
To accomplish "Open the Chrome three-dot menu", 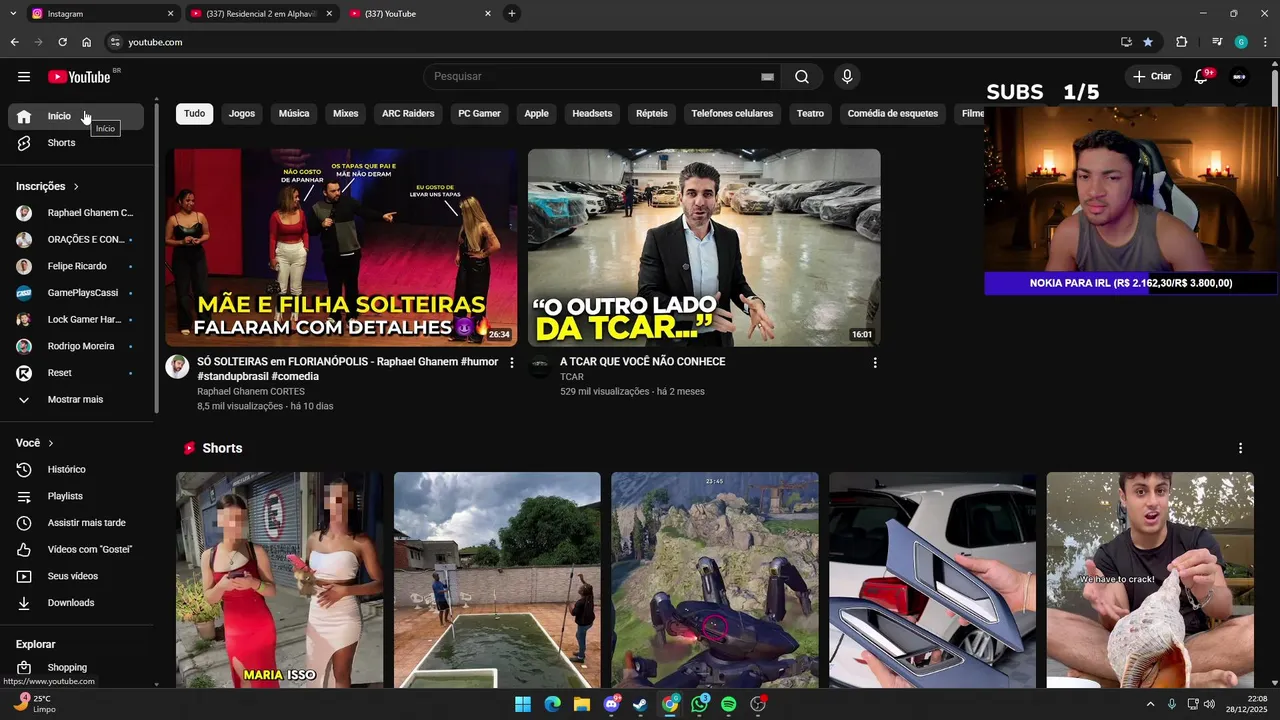I will click(1265, 42).
